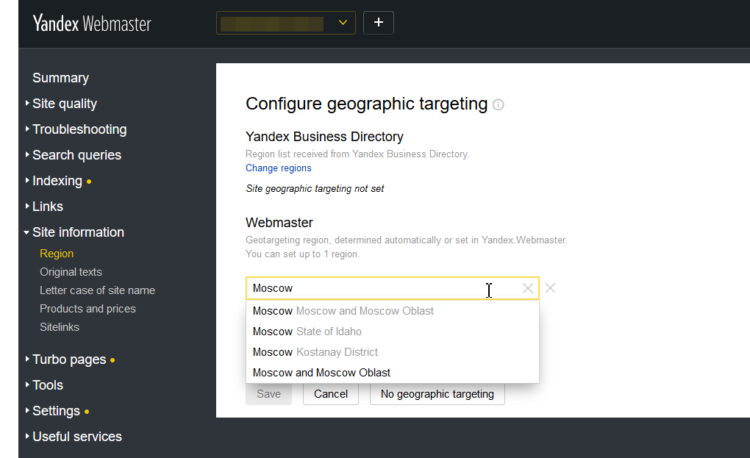Expand Turbo pages in sidebar
Image resolution: width=750 pixels, height=458 pixels.
click(70, 359)
